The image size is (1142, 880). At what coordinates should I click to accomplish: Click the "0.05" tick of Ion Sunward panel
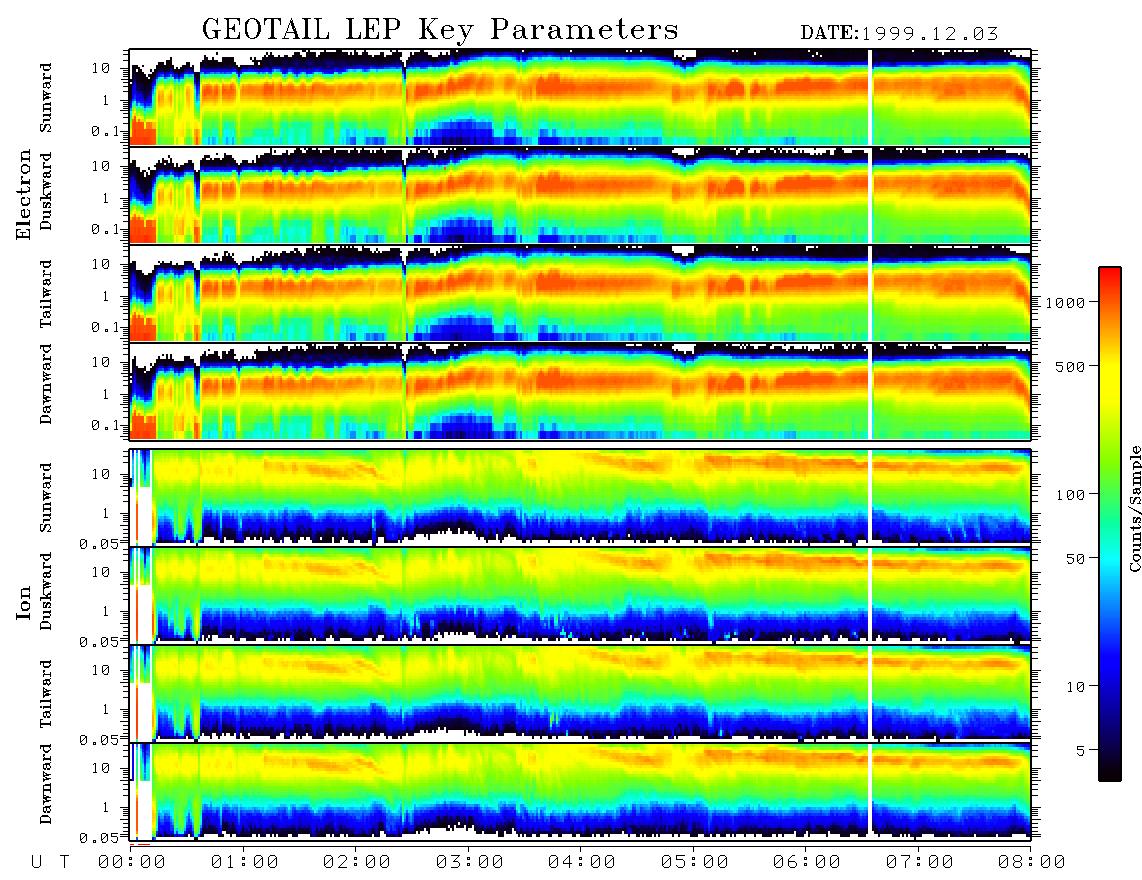[x=100, y=543]
